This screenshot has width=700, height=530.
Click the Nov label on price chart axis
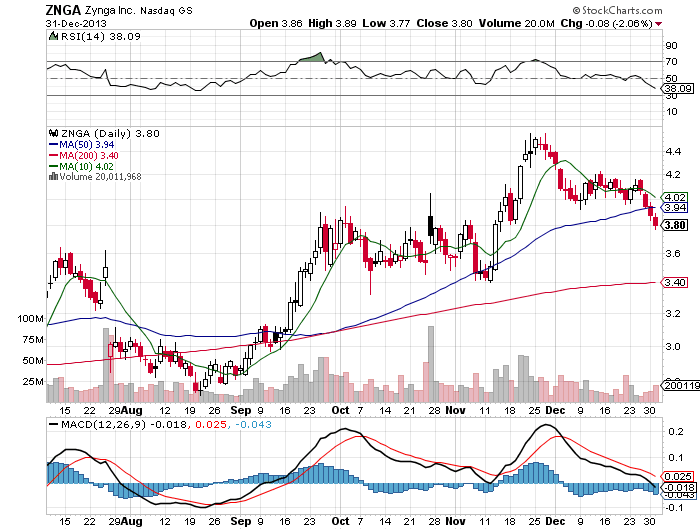[x=455, y=410]
